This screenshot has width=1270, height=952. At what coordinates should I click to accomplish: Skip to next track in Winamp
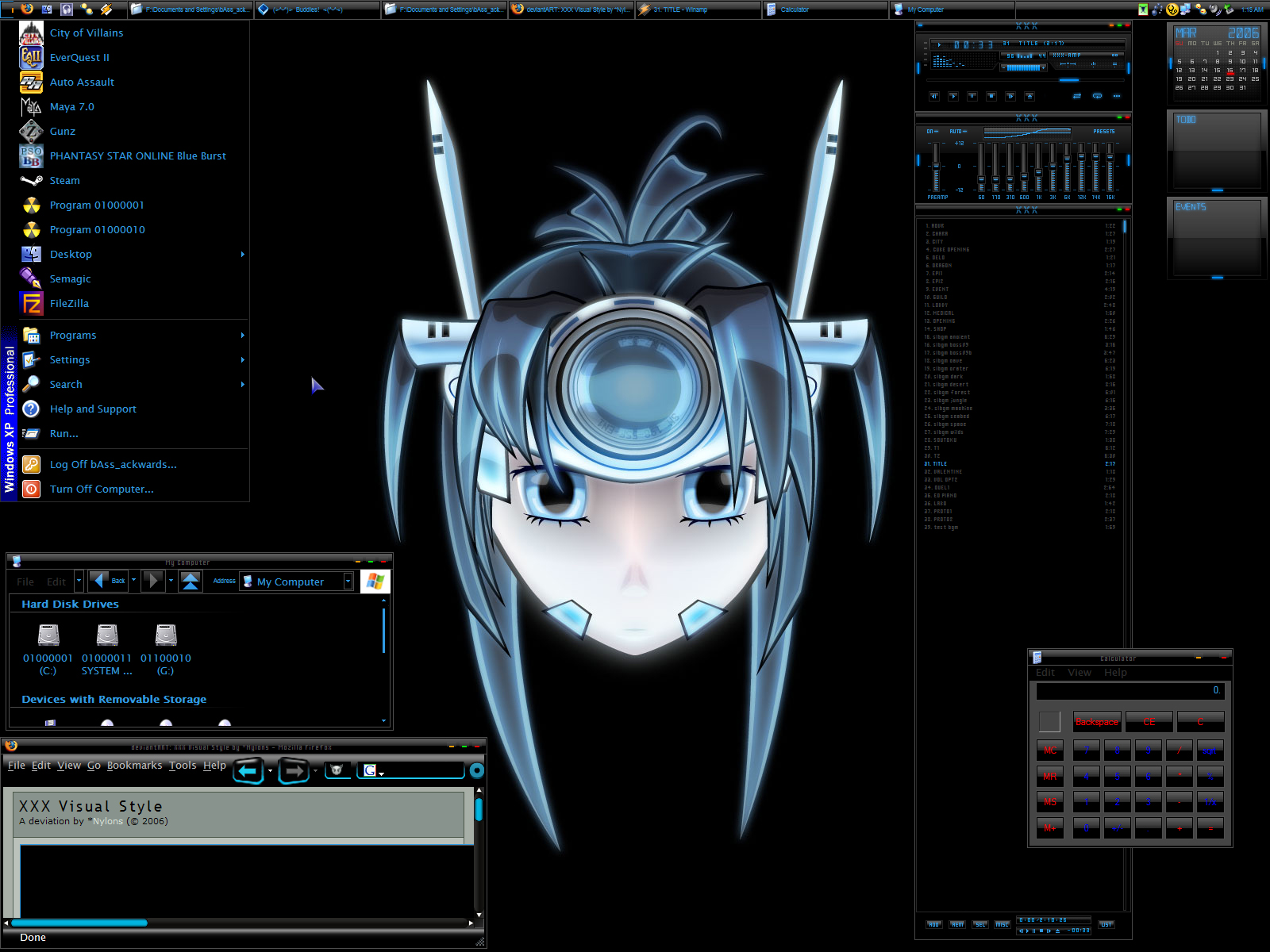(1010, 96)
